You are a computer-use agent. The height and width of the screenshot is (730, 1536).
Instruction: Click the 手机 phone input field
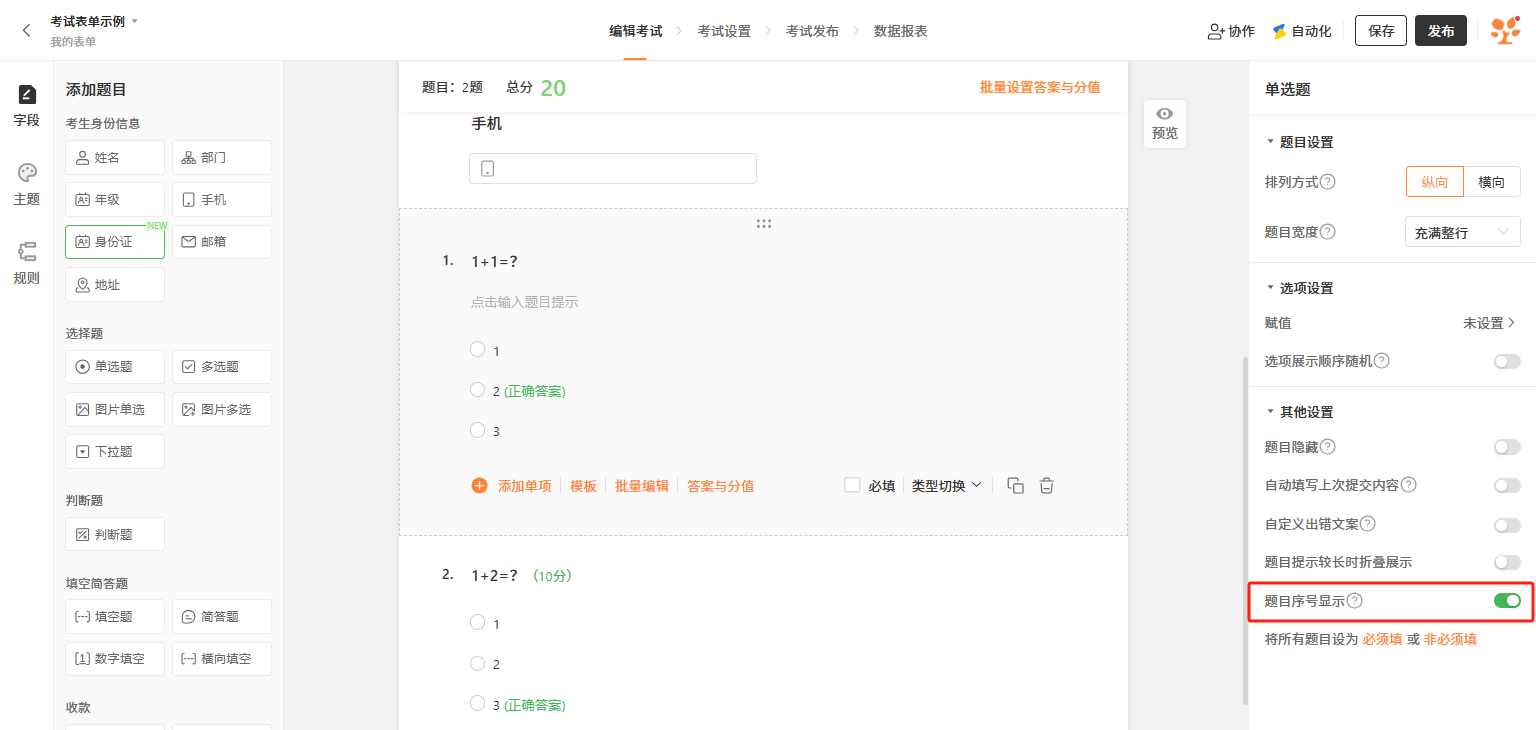612,168
